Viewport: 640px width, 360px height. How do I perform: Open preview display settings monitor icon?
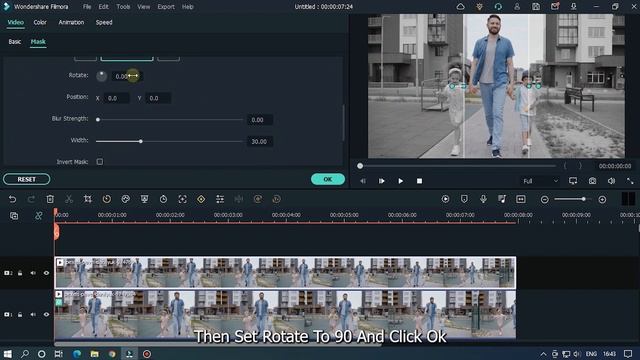click(573, 181)
